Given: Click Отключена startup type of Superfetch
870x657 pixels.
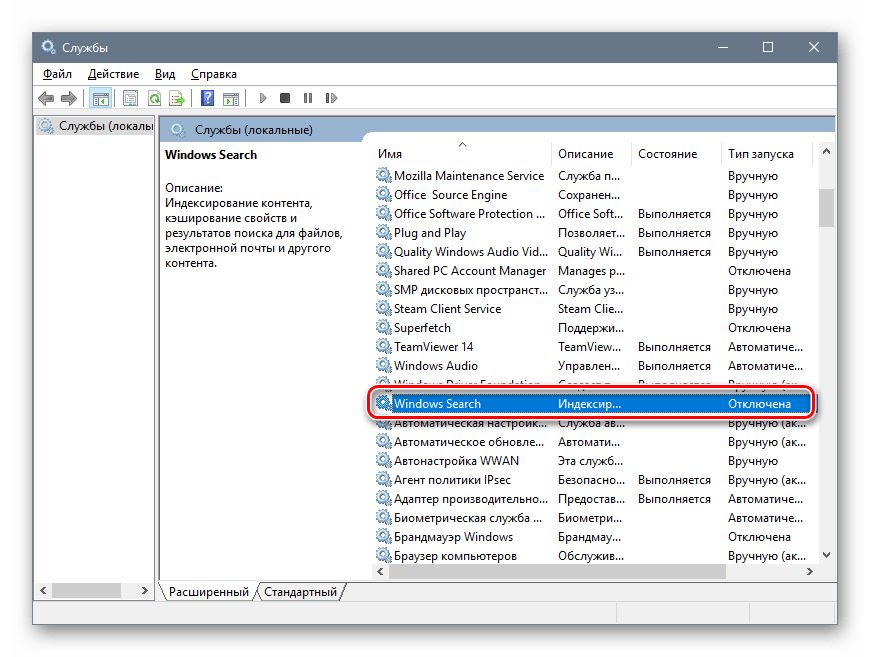Looking at the screenshot, I should click(x=759, y=327).
